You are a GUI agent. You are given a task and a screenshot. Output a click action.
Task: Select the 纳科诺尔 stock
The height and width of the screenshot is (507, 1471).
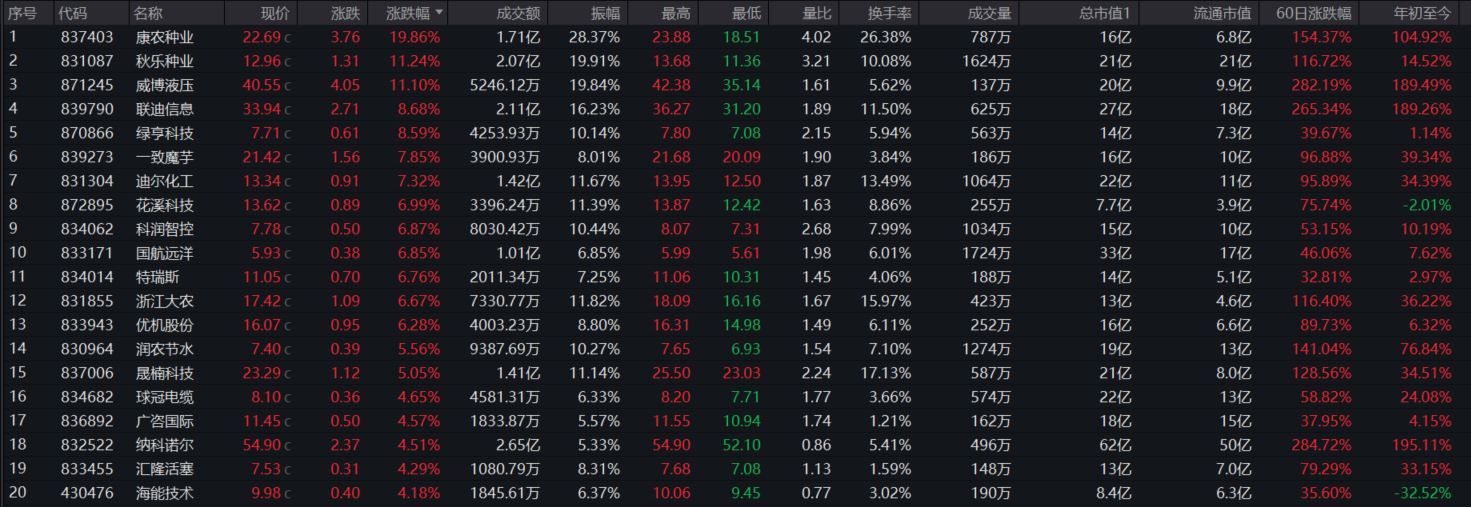pos(165,445)
